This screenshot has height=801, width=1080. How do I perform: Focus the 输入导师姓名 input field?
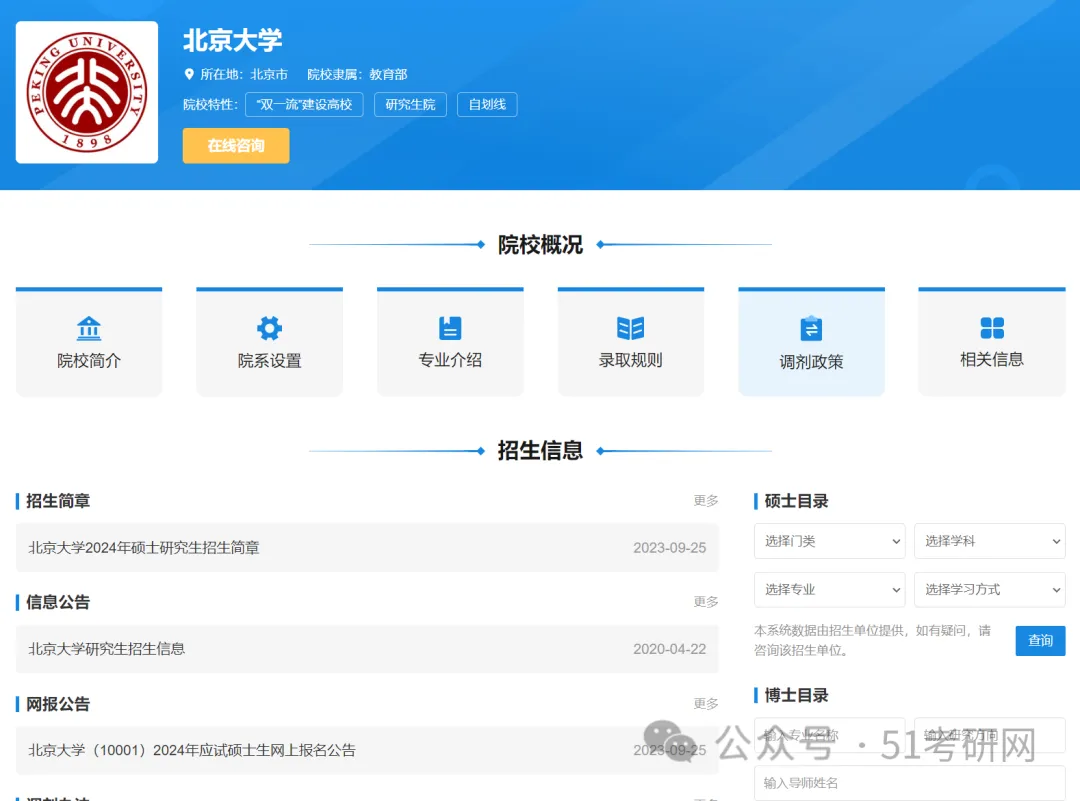909,783
